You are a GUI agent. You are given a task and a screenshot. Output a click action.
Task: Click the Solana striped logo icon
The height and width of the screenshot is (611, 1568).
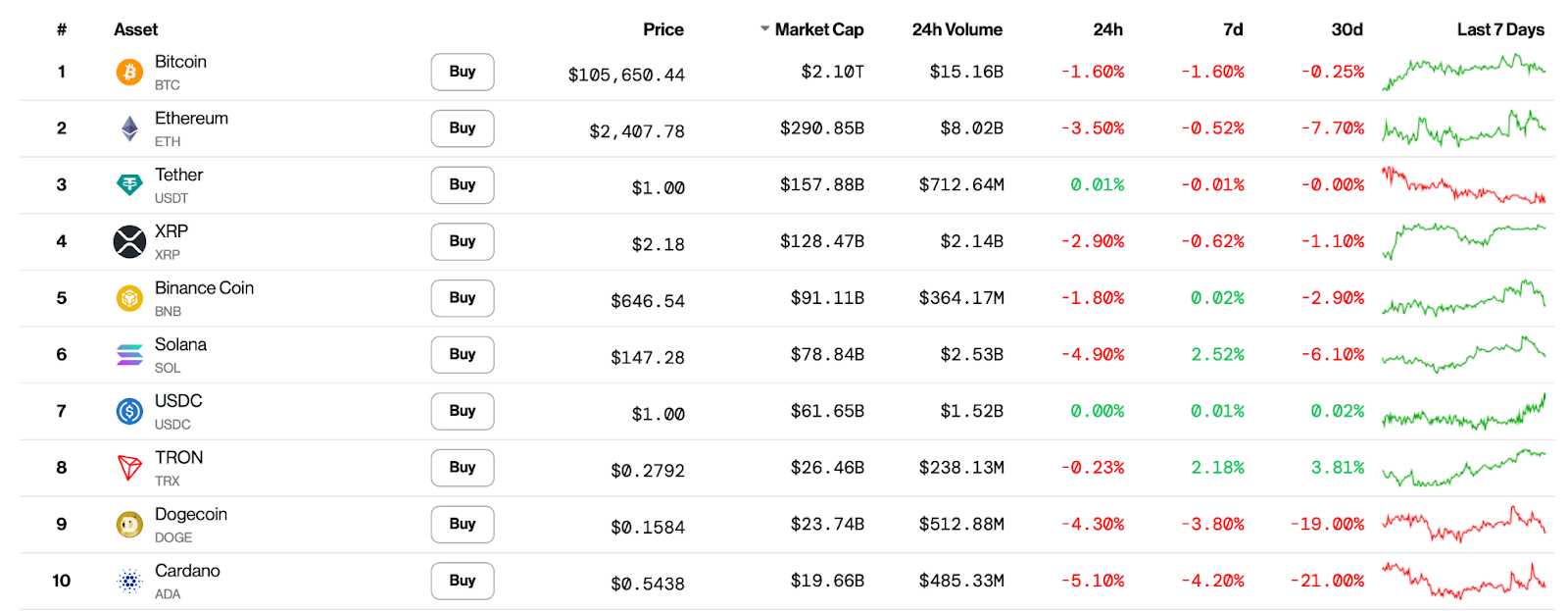point(129,354)
